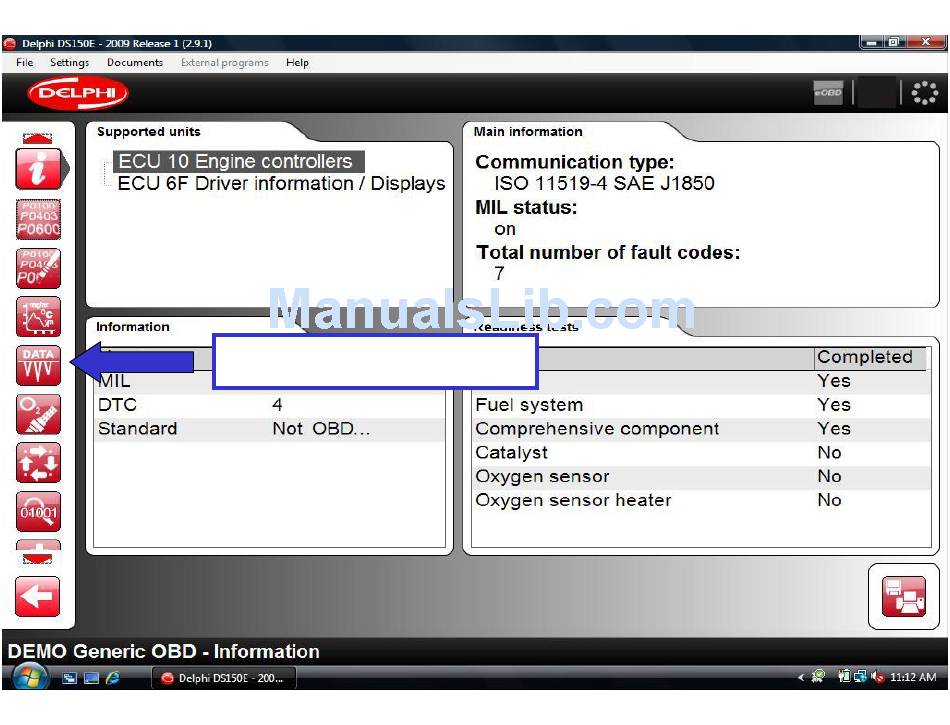Click the Comprehensive component row

click(701, 429)
